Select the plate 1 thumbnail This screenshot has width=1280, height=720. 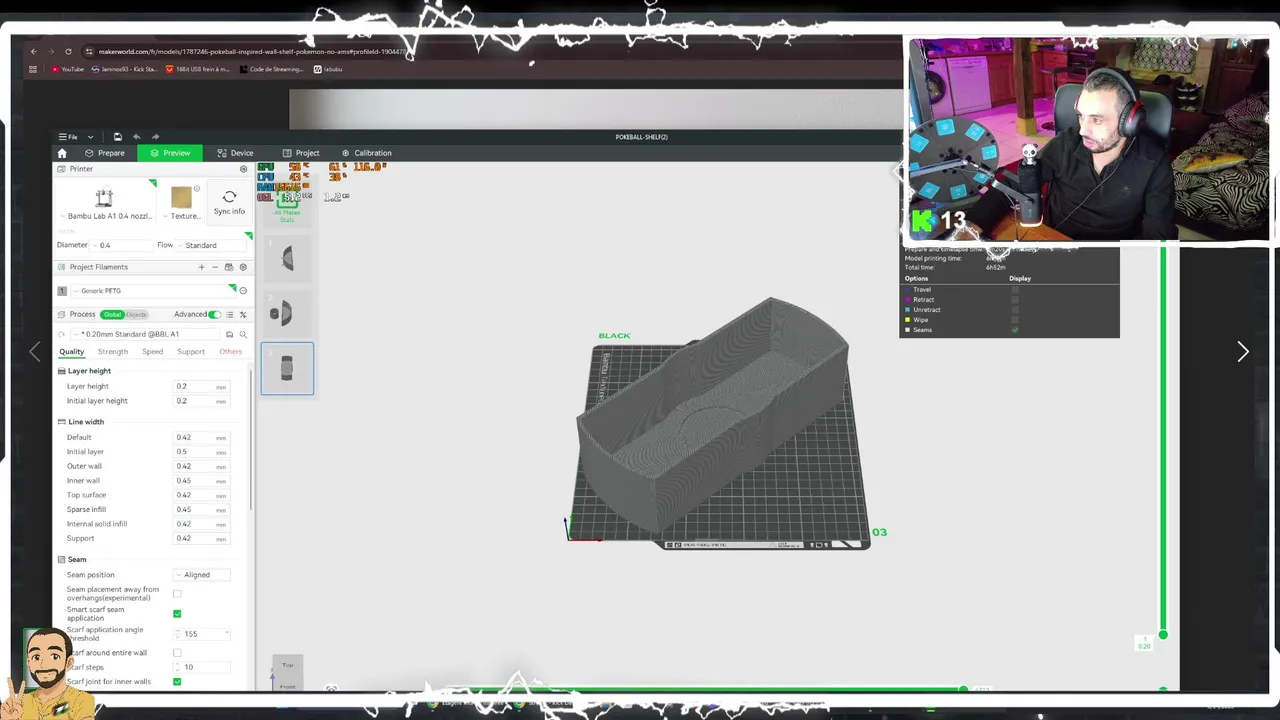click(x=287, y=259)
